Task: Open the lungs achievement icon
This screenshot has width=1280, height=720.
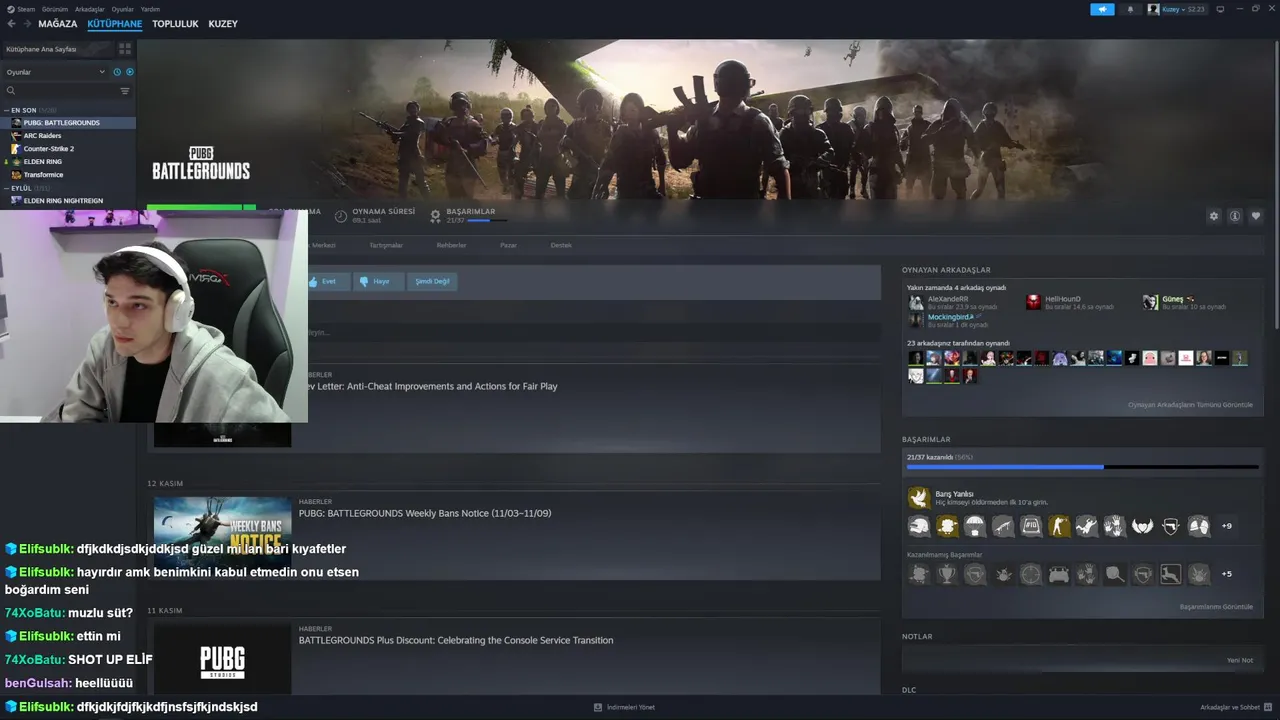Action: point(1199,526)
